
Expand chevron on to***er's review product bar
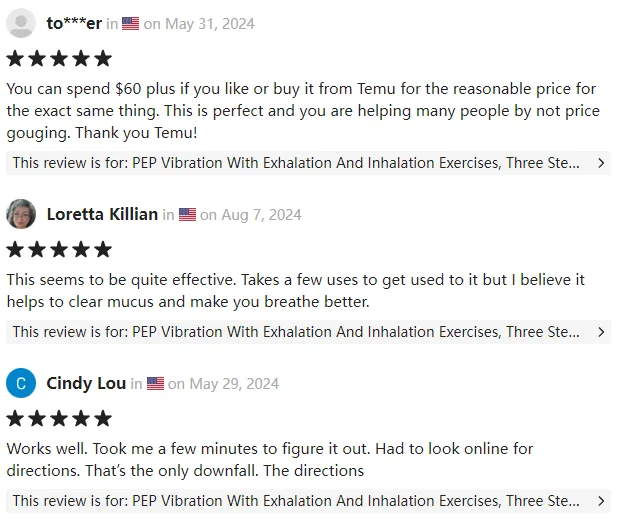coord(601,163)
